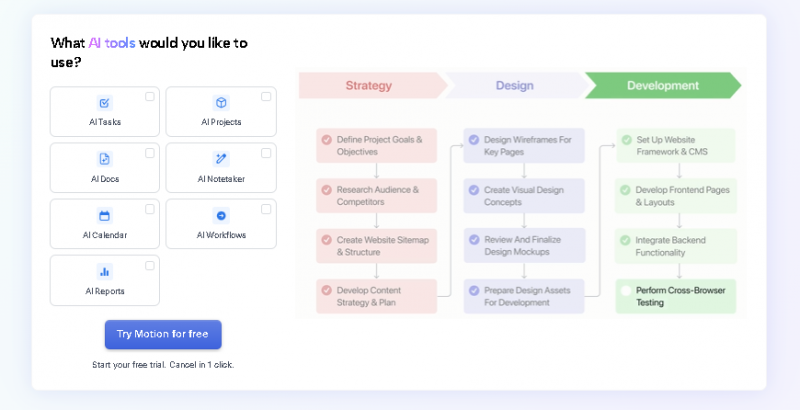
Task: Select the Design stage header
Action: tap(514, 85)
